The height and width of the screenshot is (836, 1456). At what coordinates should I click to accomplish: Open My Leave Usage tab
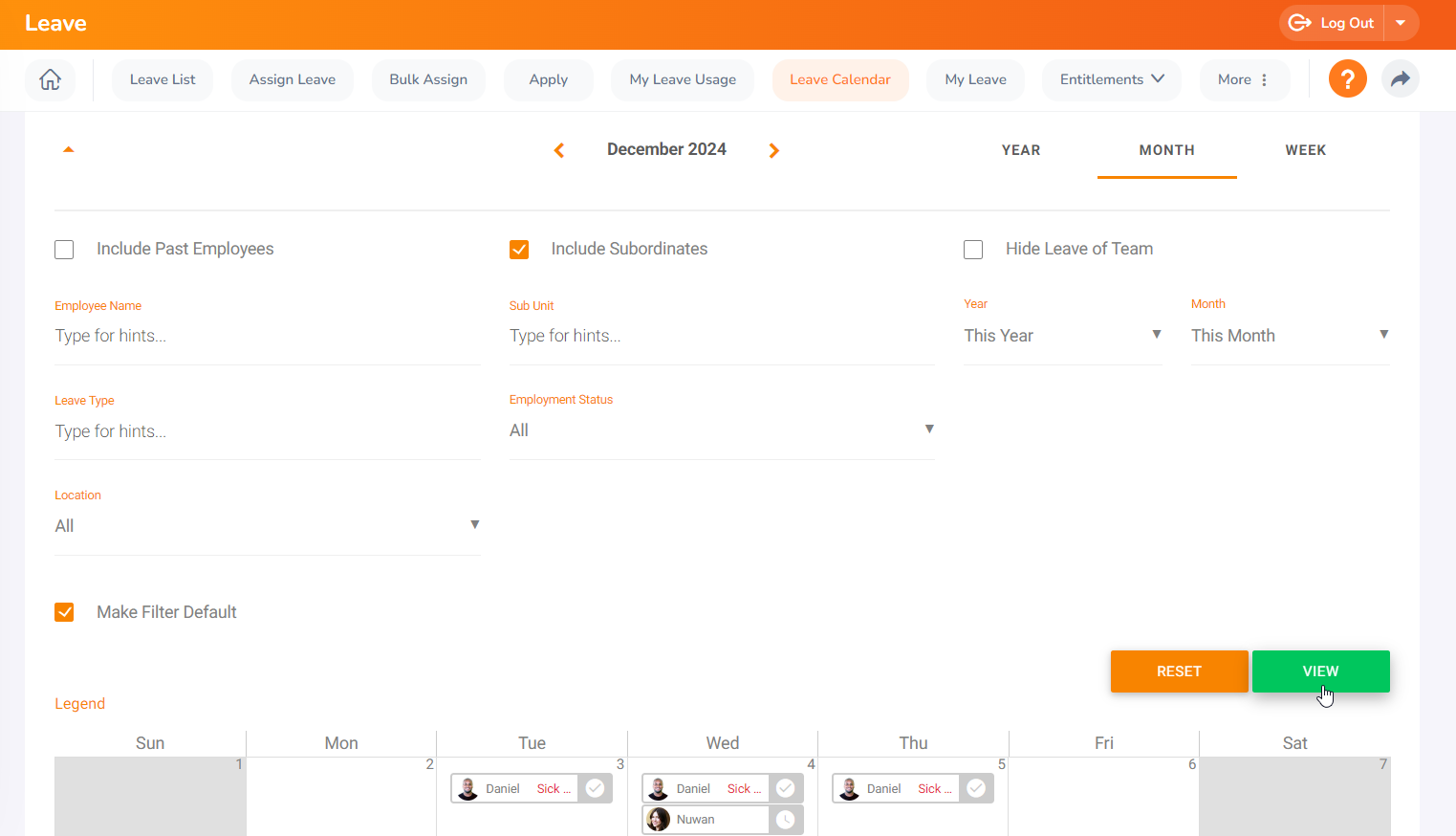point(683,79)
